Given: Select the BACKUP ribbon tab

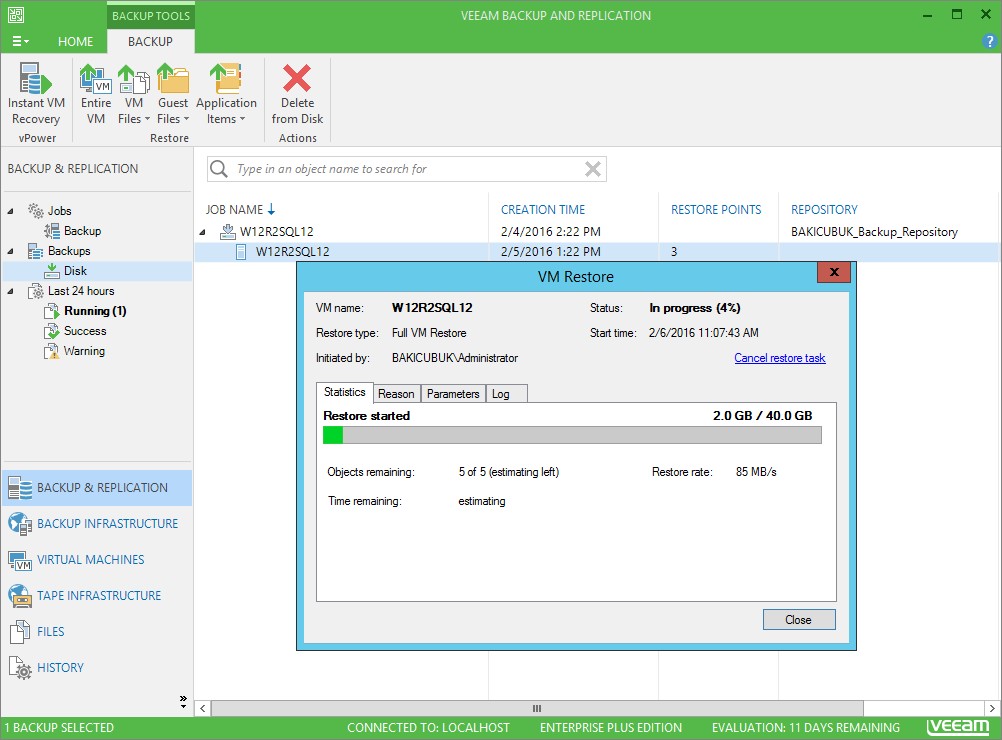Looking at the screenshot, I should 150,42.
